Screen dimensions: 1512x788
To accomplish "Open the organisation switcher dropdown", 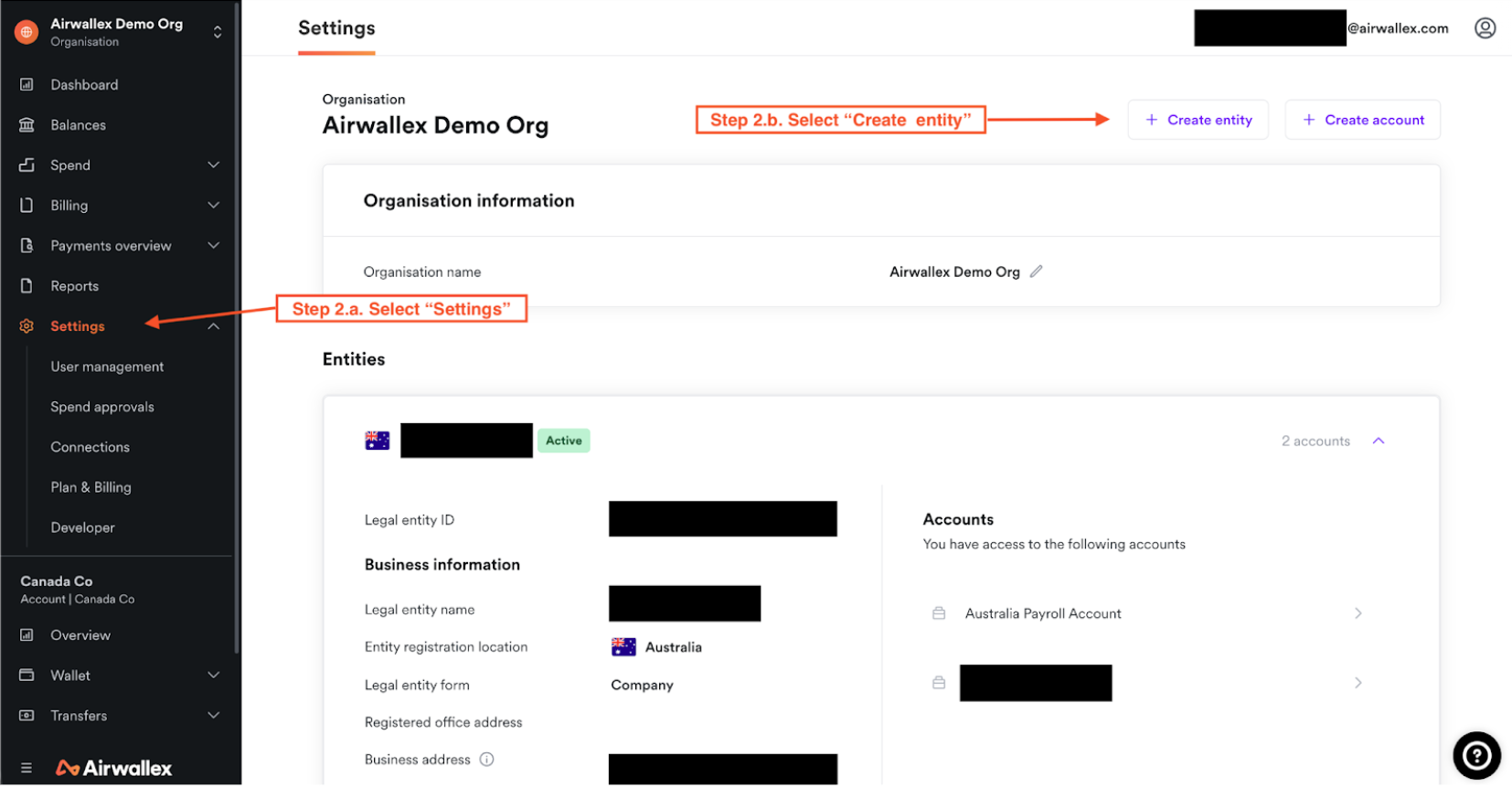I will [218, 32].
